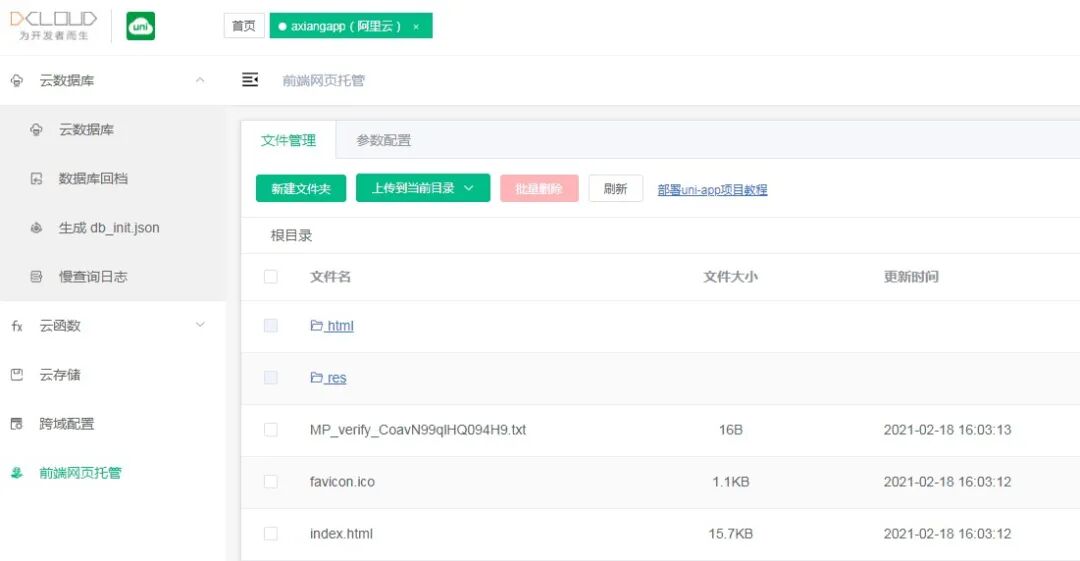This screenshot has height=561, width=1080.
Task: Click the index.html row update time
Action: click(x=948, y=533)
